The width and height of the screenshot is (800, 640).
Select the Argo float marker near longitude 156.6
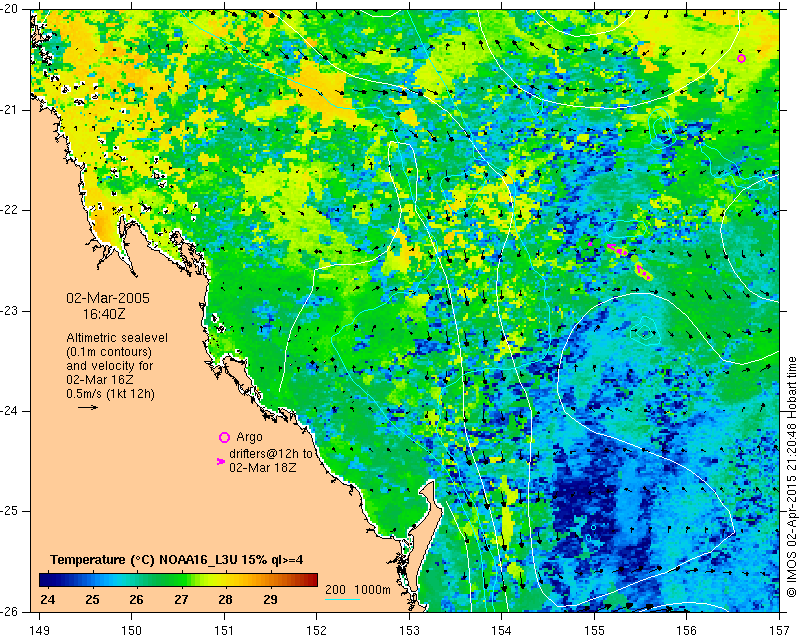(741, 59)
